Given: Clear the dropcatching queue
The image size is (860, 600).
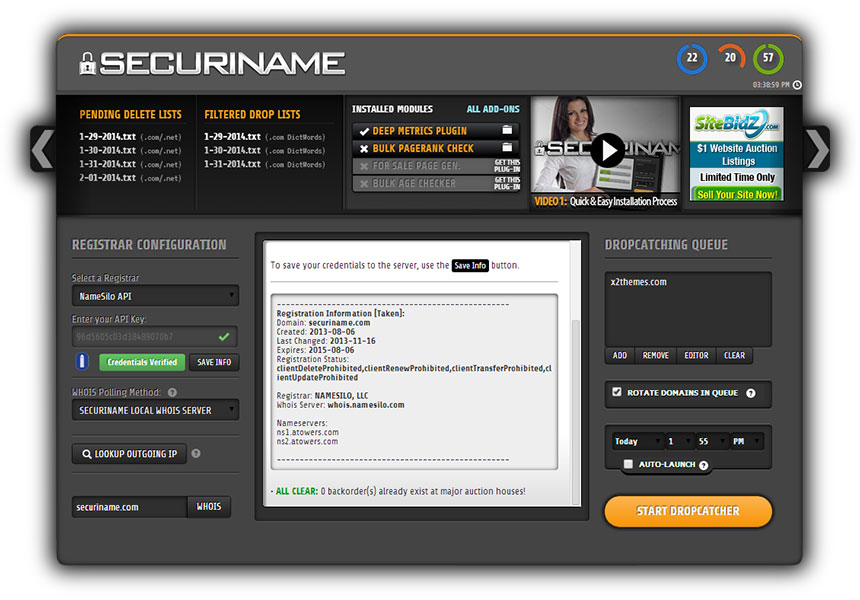Looking at the screenshot, I should (x=734, y=355).
